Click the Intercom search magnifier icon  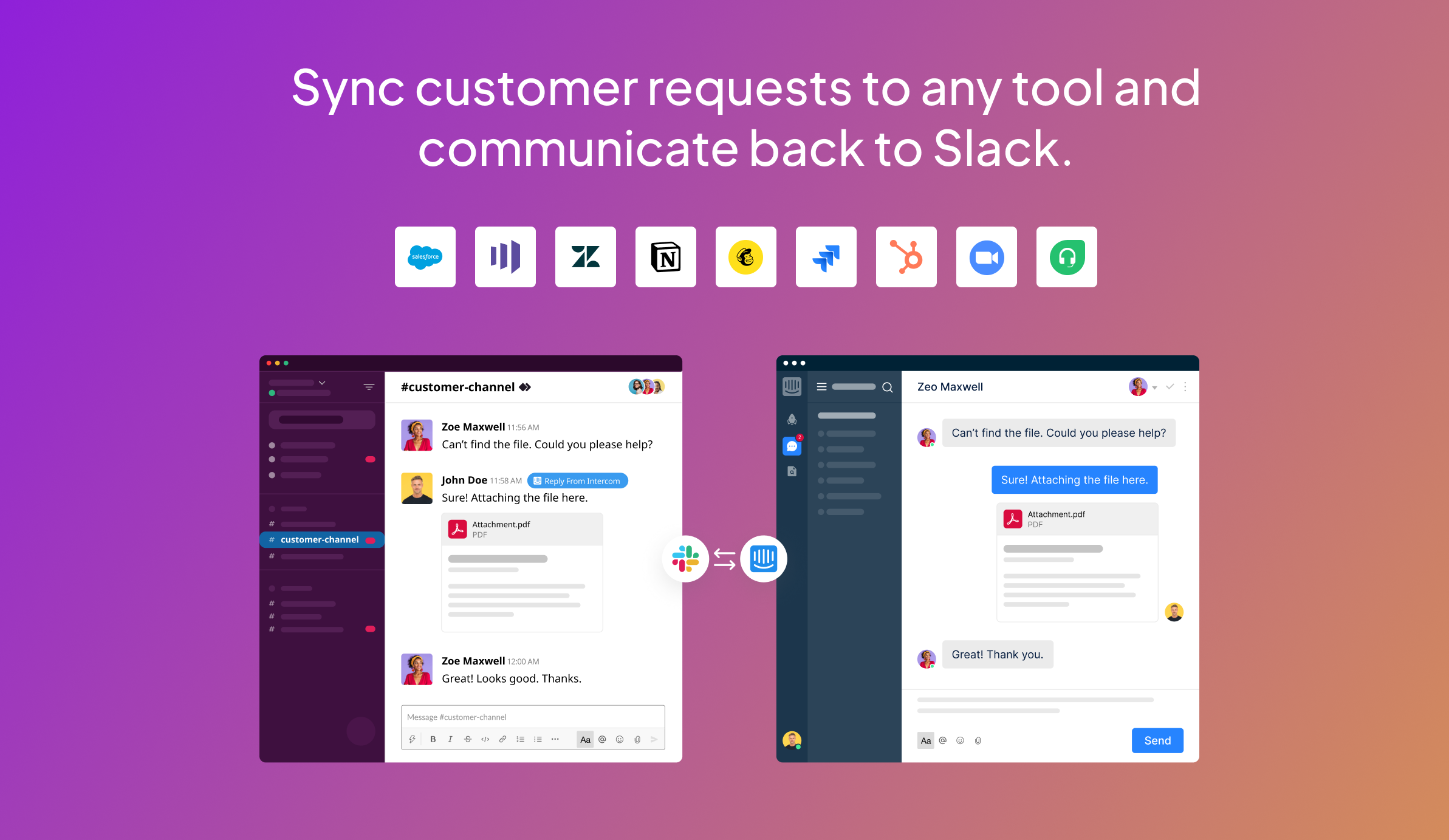point(888,388)
